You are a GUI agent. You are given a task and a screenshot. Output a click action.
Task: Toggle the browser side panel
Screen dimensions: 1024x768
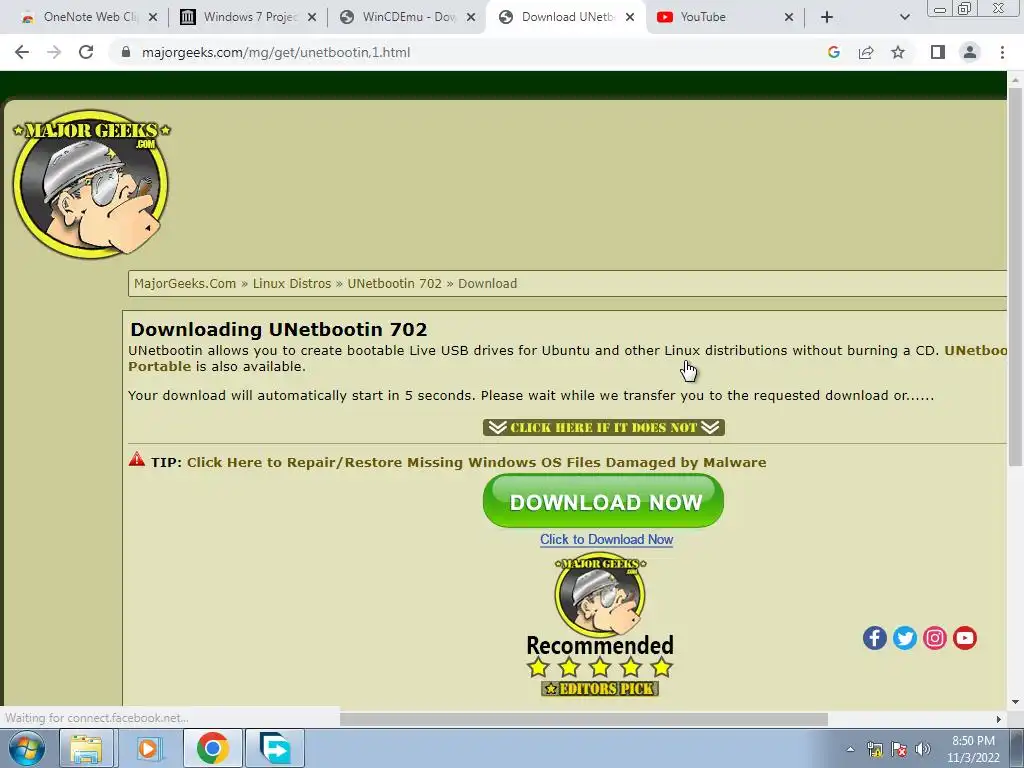[938, 52]
